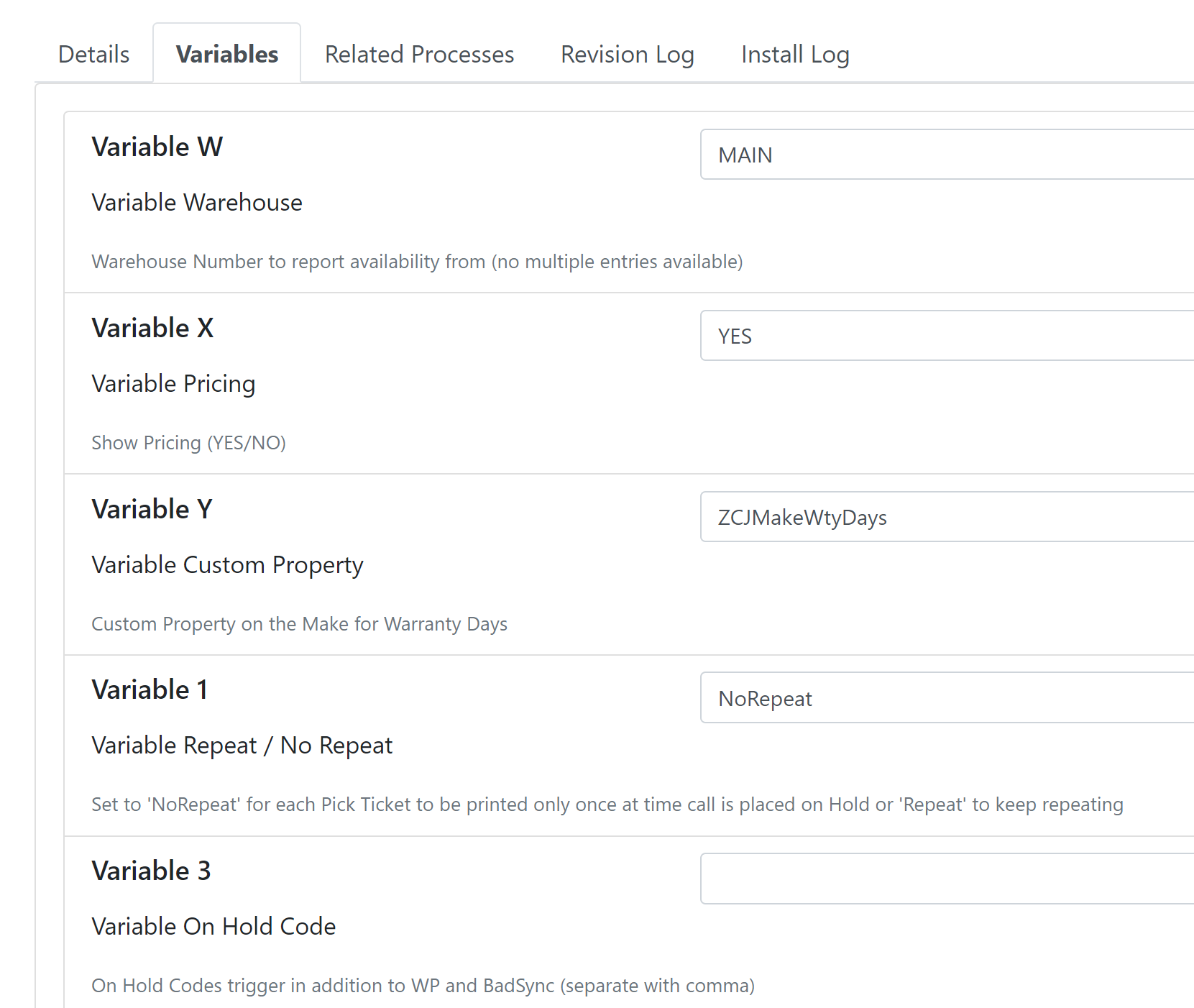Click the Variable 1 input containing NoRepeat
The image size is (1194, 1008).
pos(947,698)
